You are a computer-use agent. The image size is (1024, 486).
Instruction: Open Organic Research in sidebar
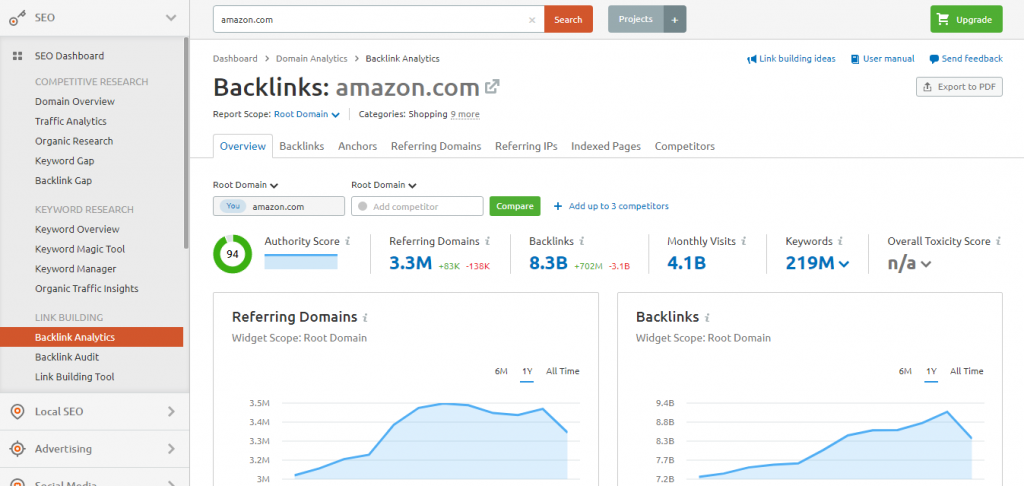coord(74,141)
